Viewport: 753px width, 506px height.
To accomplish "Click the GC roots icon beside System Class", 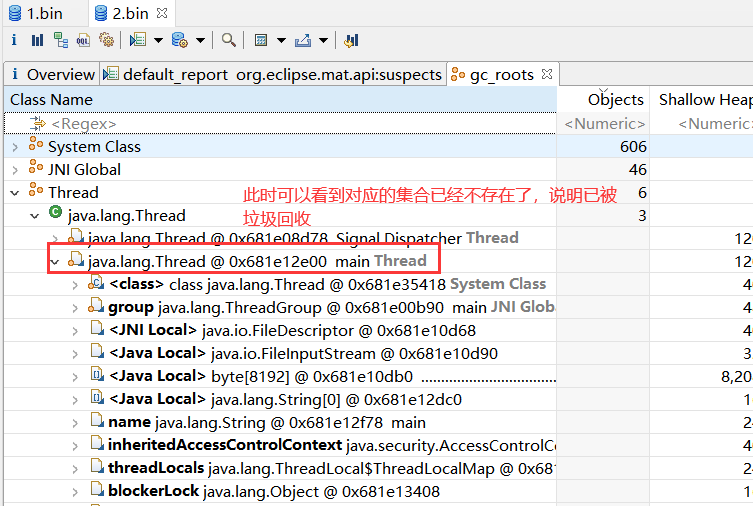I will 36,143.
